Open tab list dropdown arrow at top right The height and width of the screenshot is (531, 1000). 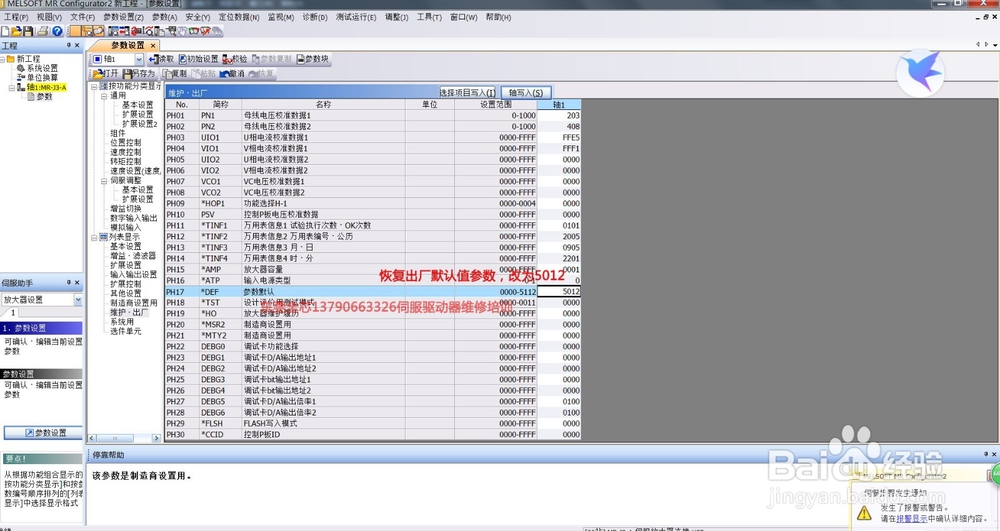pos(995,45)
